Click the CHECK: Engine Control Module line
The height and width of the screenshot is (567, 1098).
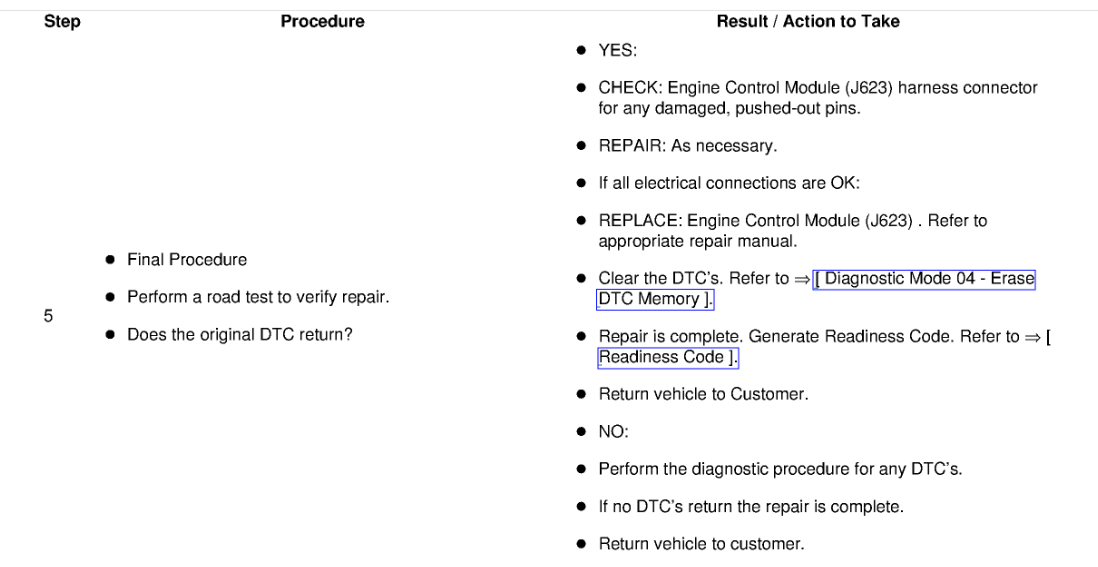(x=817, y=88)
